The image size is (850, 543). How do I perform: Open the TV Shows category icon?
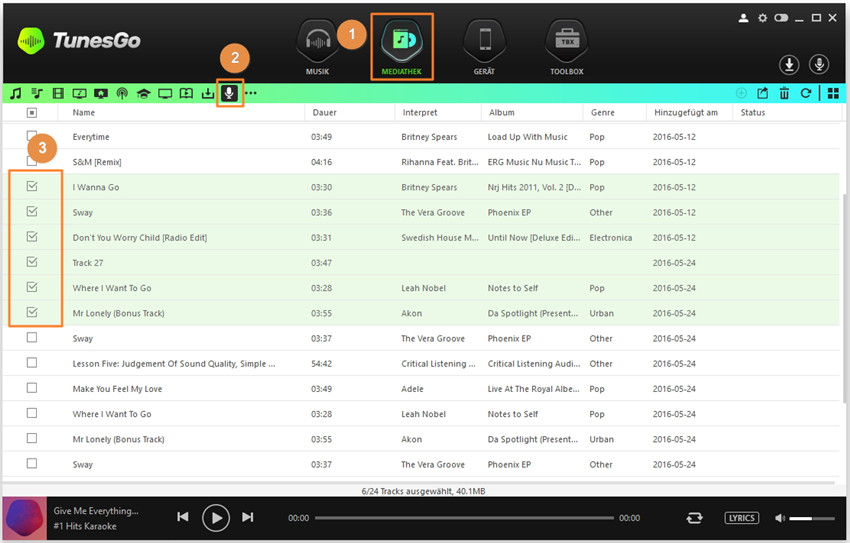[x=165, y=93]
